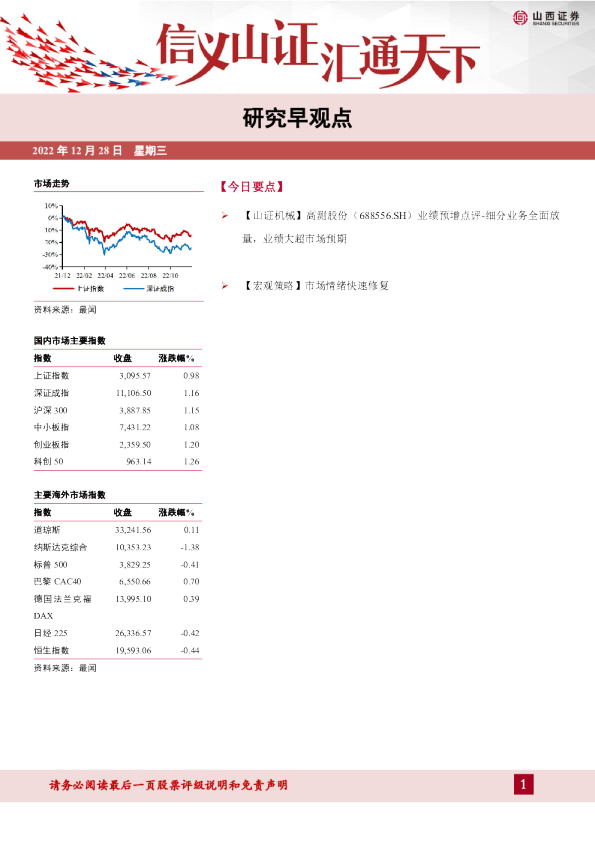Viewport: 595px width, 842px height.
Task: Click the red arrow bullet before 宏观策略
Action: point(225,286)
